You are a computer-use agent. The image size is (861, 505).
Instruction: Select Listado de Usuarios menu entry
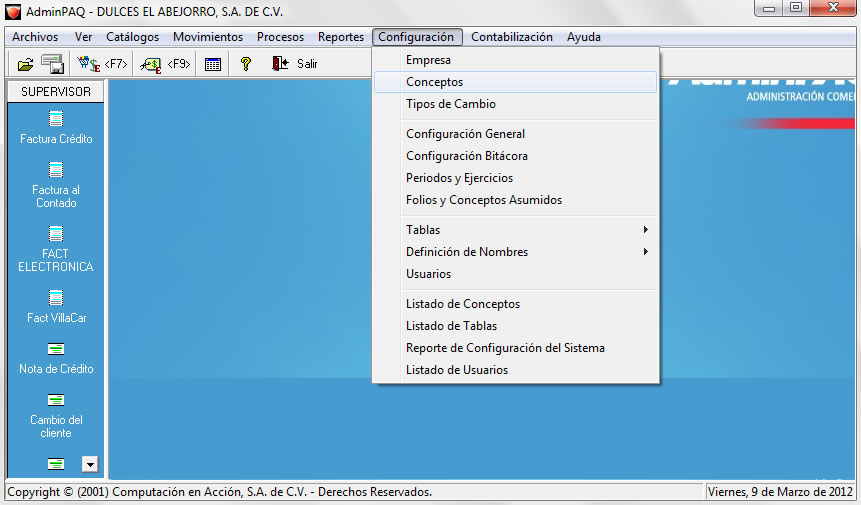click(456, 370)
